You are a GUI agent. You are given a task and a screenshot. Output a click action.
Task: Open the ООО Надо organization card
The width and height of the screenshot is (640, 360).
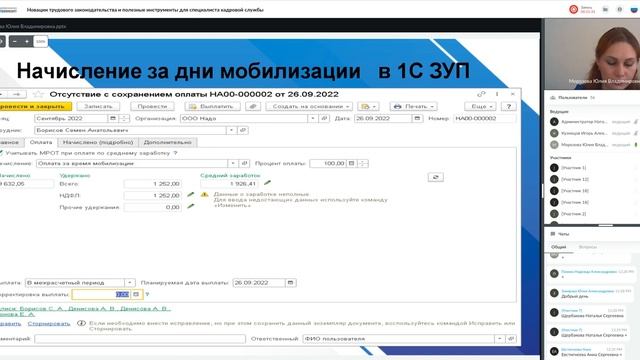324,118
